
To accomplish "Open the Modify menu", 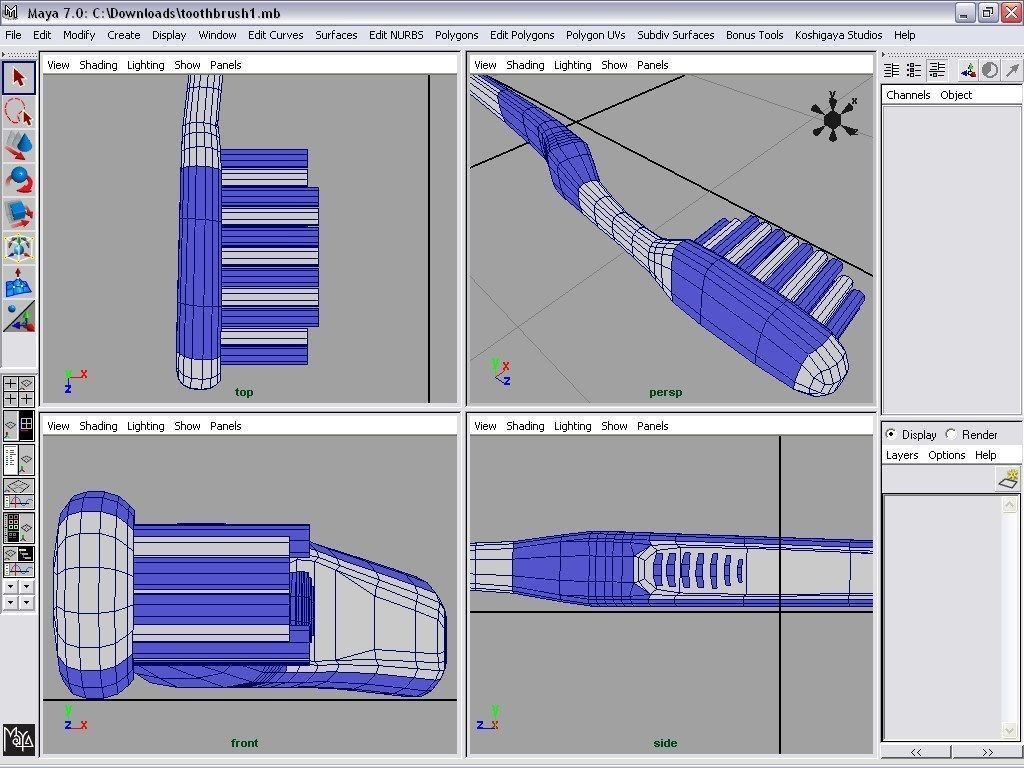I will [x=79, y=35].
